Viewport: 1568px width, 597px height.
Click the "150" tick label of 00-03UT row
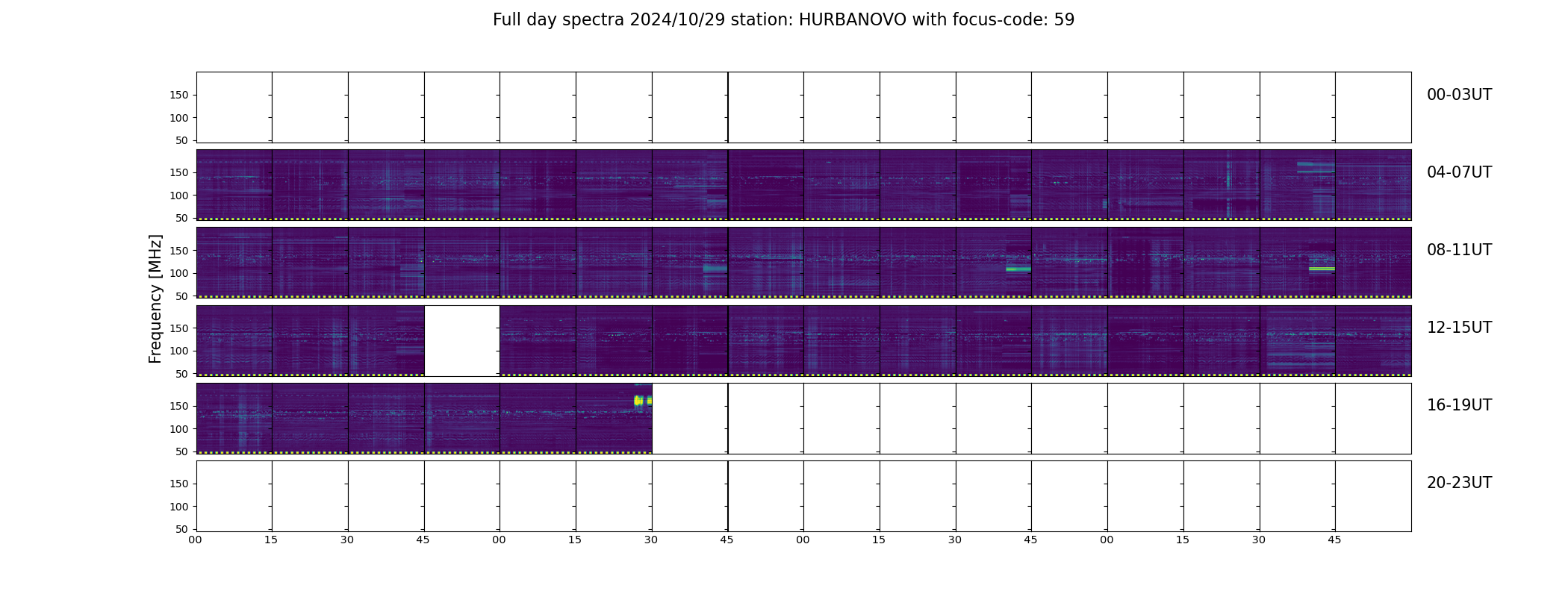[x=179, y=95]
